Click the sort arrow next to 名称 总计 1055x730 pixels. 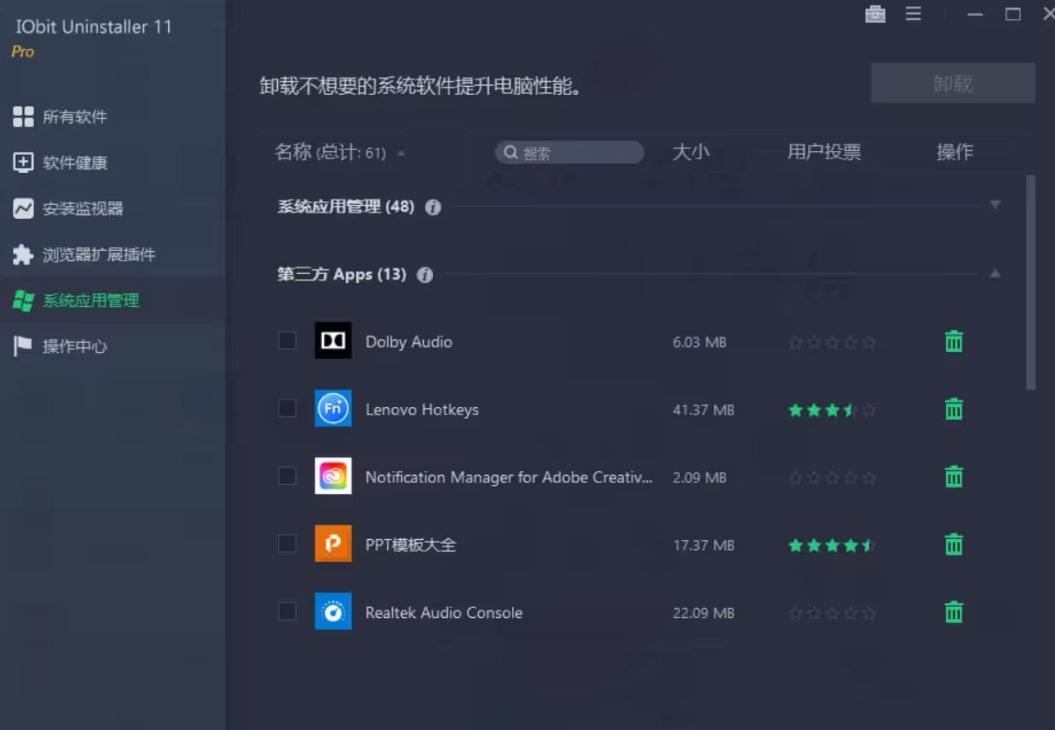pos(401,153)
